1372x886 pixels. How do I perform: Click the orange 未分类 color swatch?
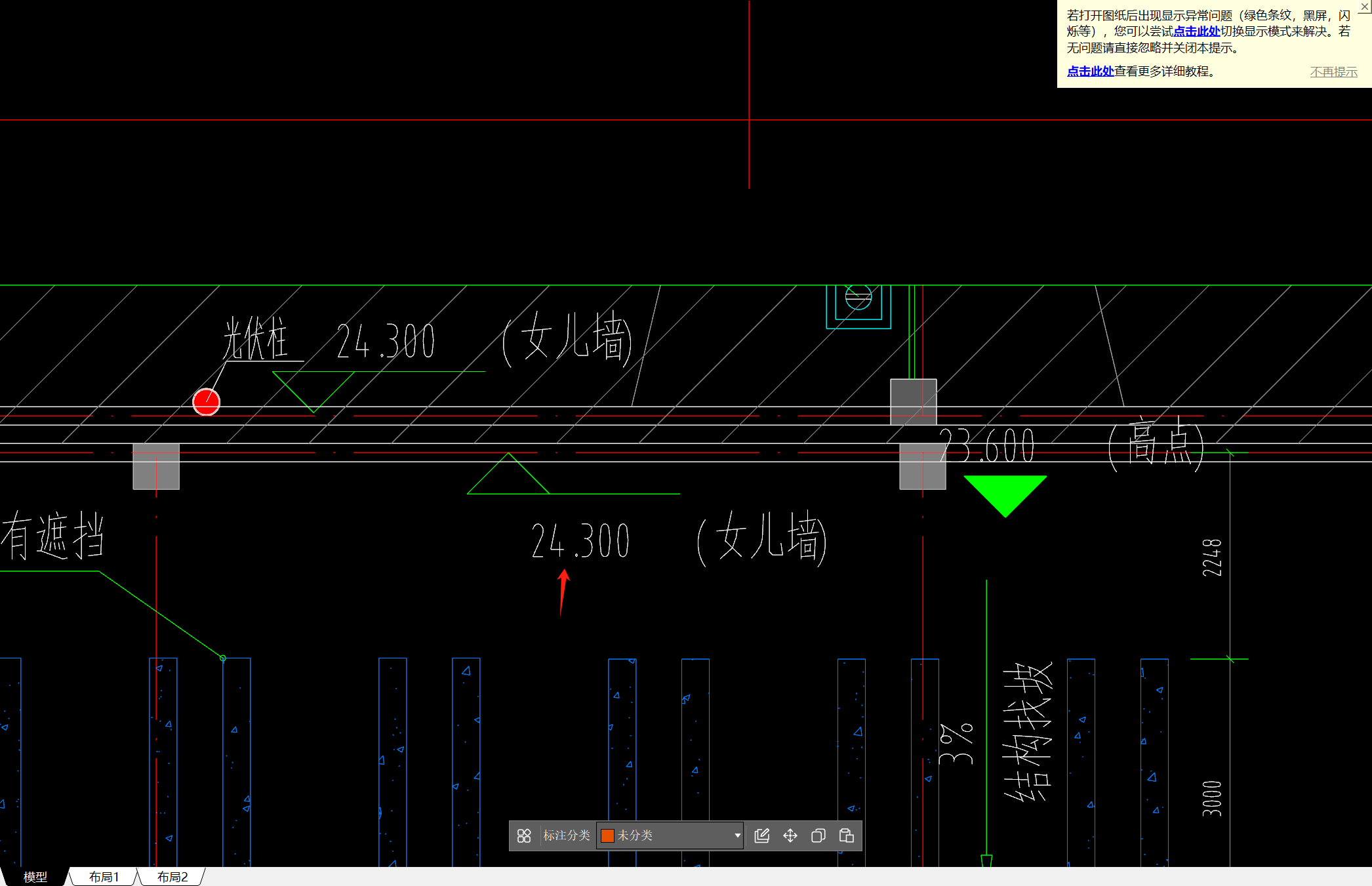pyautogui.click(x=607, y=836)
